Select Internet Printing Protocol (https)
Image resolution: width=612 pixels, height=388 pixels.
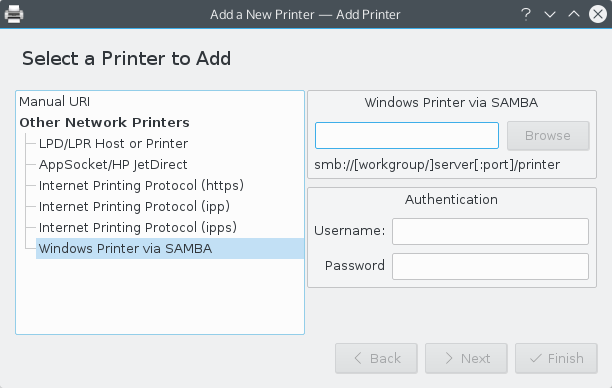141,185
